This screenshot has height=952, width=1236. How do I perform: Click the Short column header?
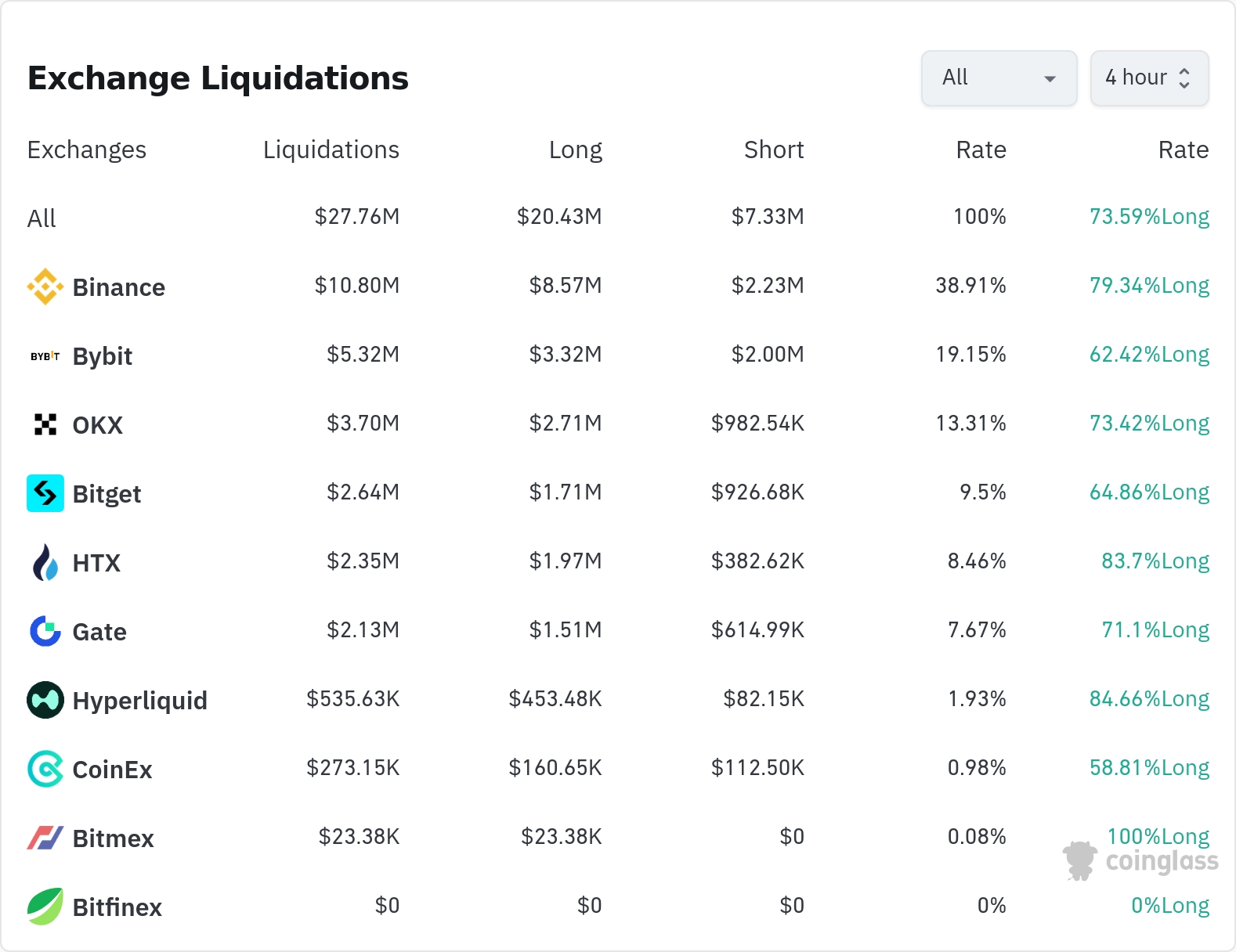tap(773, 150)
